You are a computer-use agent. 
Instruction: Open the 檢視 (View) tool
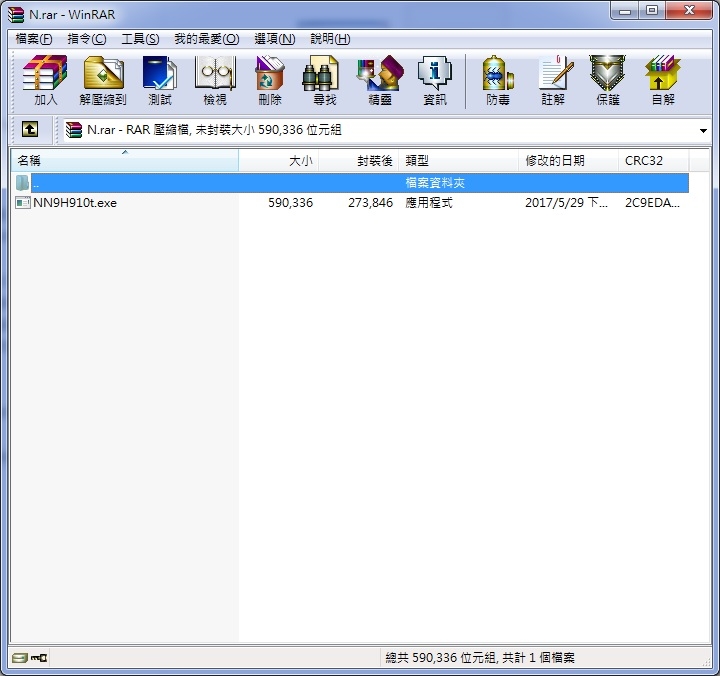[x=215, y=80]
